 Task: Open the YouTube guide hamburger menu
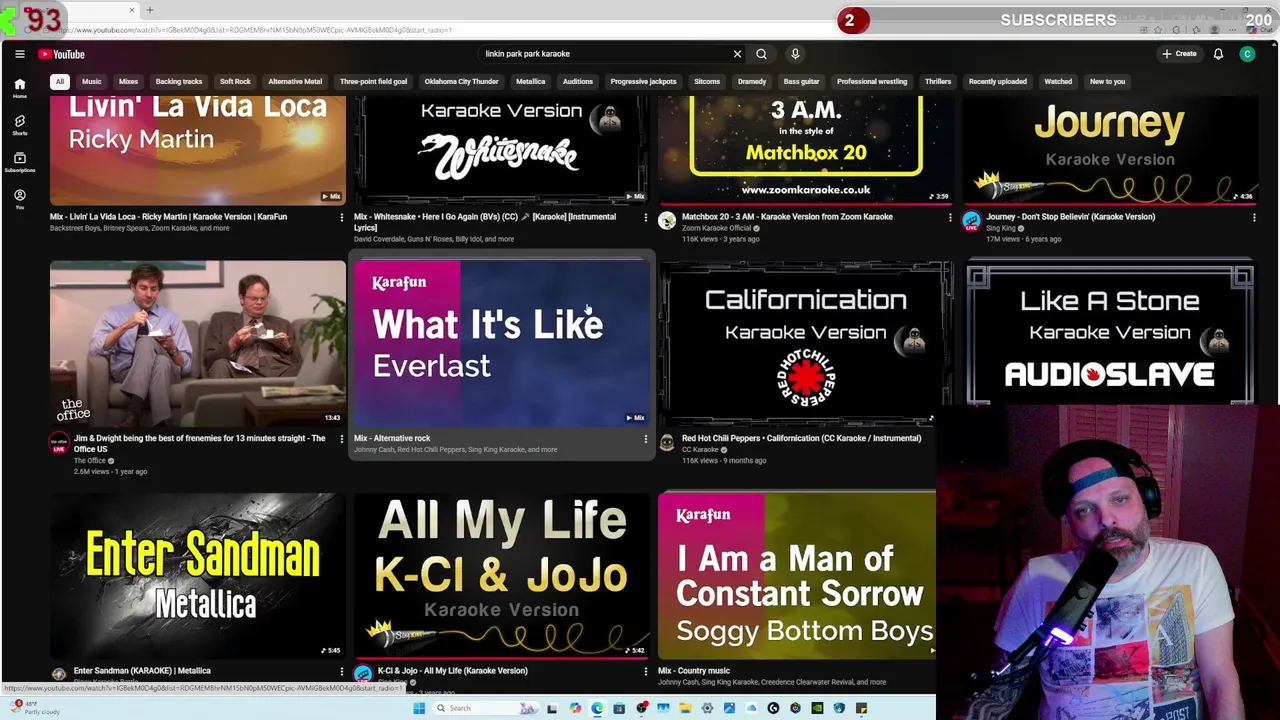click(x=19, y=54)
